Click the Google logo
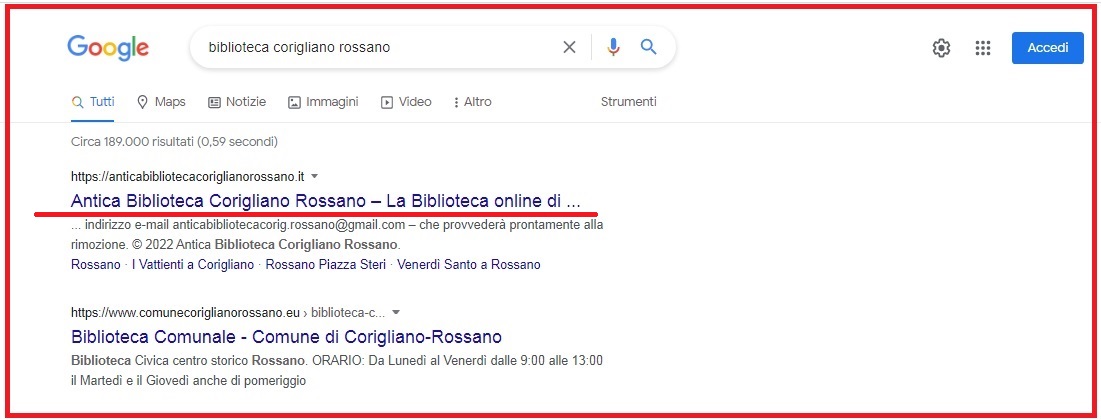 (108, 48)
